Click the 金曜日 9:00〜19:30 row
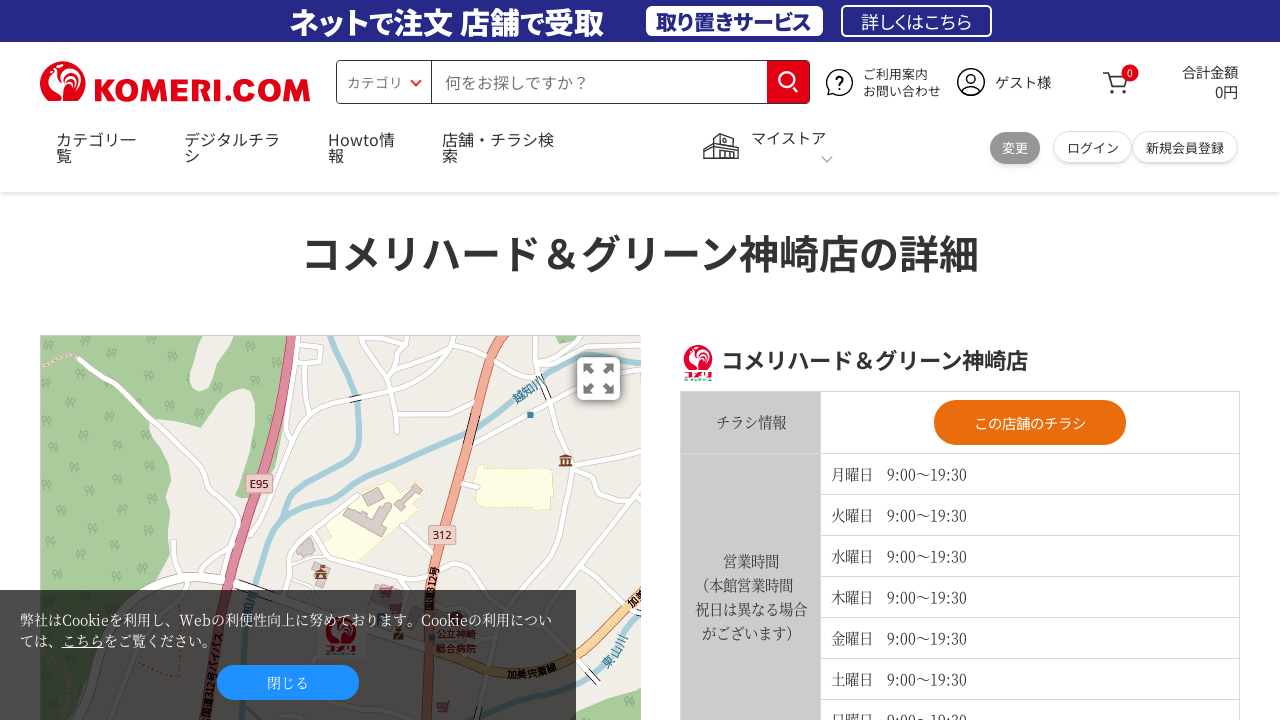This screenshot has width=1280, height=720. click(x=1030, y=638)
